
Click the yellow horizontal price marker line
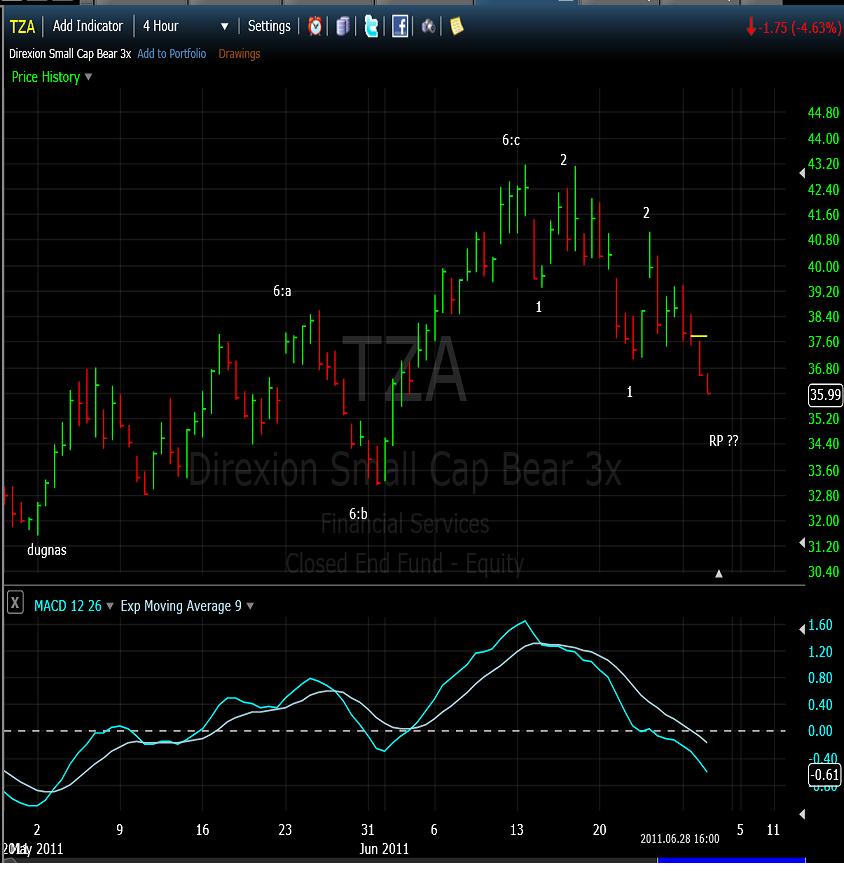click(699, 336)
